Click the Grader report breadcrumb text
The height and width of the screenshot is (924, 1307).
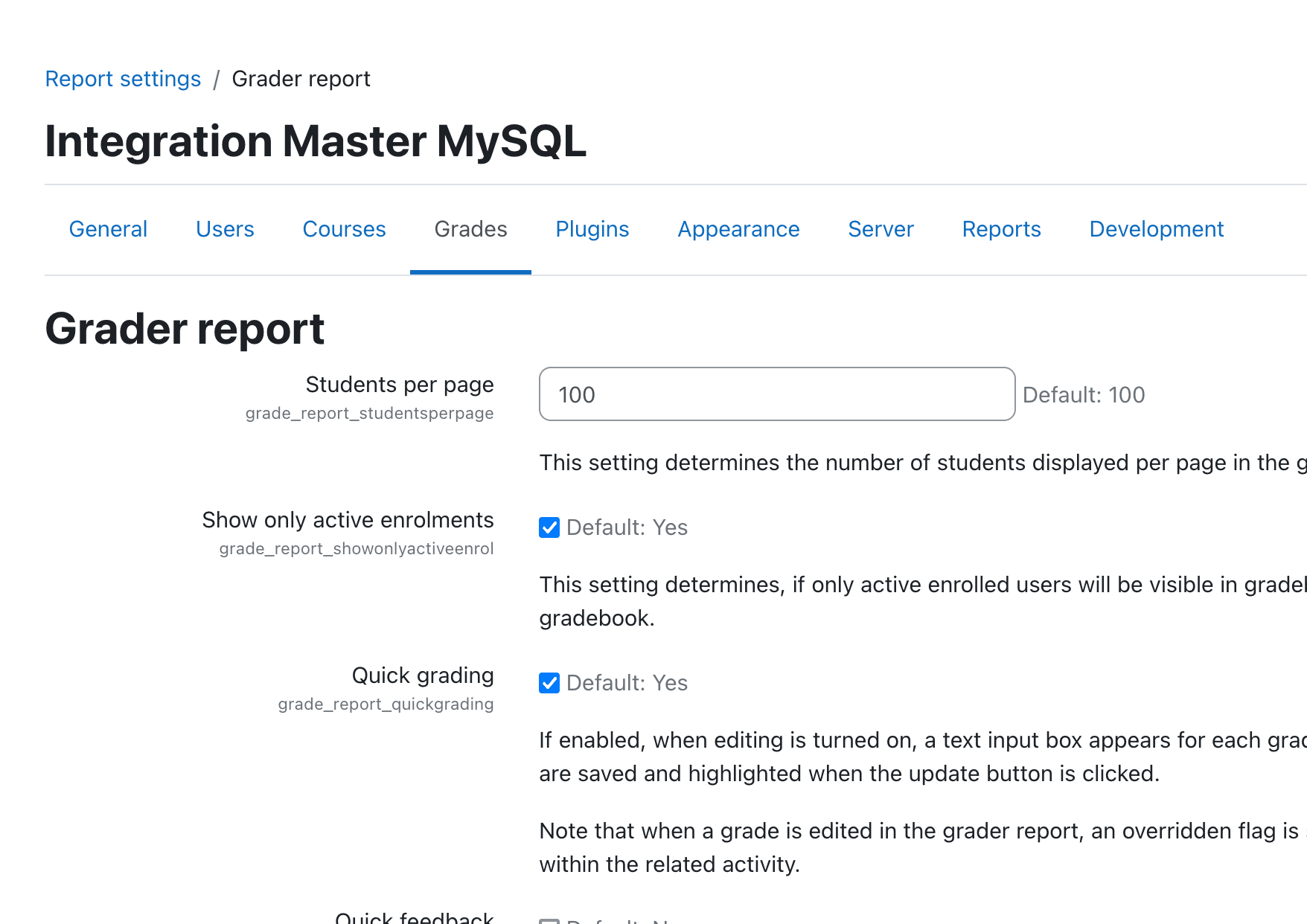tap(301, 79)
